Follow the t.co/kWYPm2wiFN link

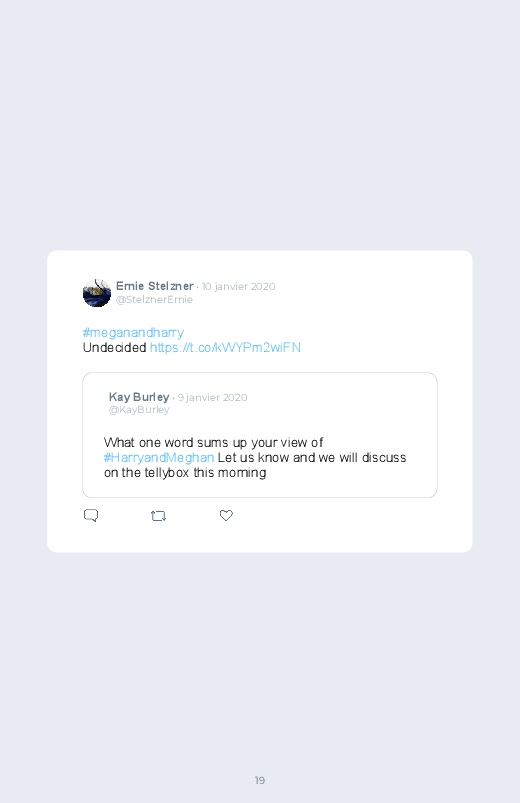coord(225,347)
